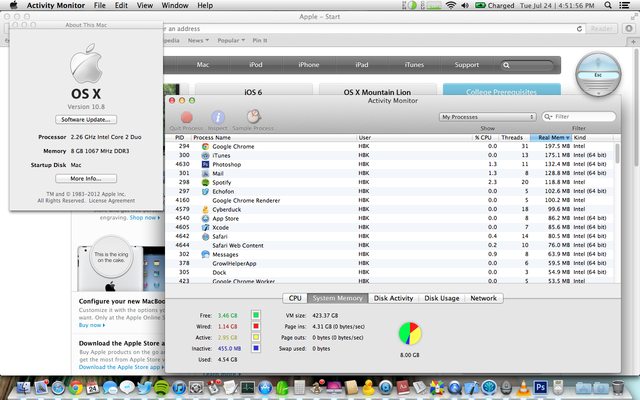Select the GrowlHelperApp process row
The height and width of the screenshot is (400, 640).
pyautogui.click(x=390, y=263)
